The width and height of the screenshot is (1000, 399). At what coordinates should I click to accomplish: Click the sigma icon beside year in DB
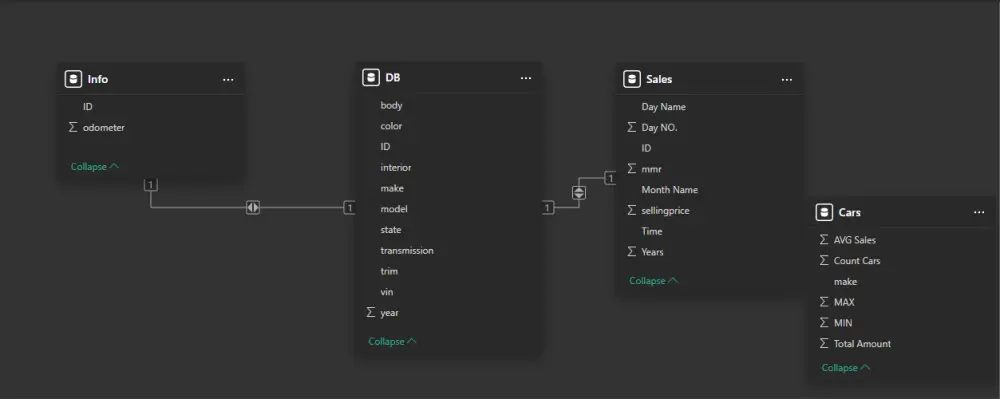click(x=371, y=312)
